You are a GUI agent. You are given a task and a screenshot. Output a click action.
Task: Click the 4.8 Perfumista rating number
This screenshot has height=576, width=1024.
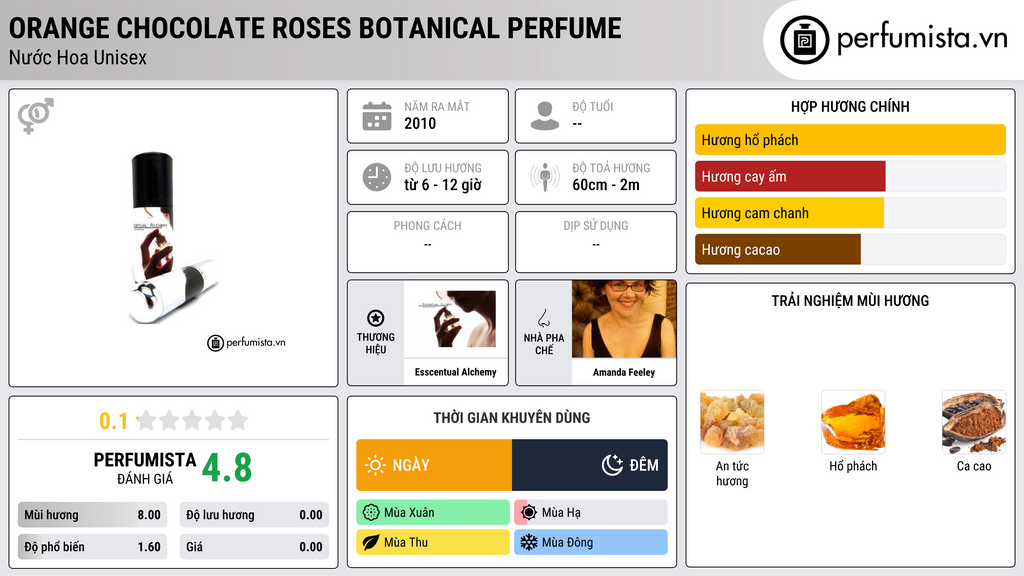pyautogui.click(x=227, y=468)
